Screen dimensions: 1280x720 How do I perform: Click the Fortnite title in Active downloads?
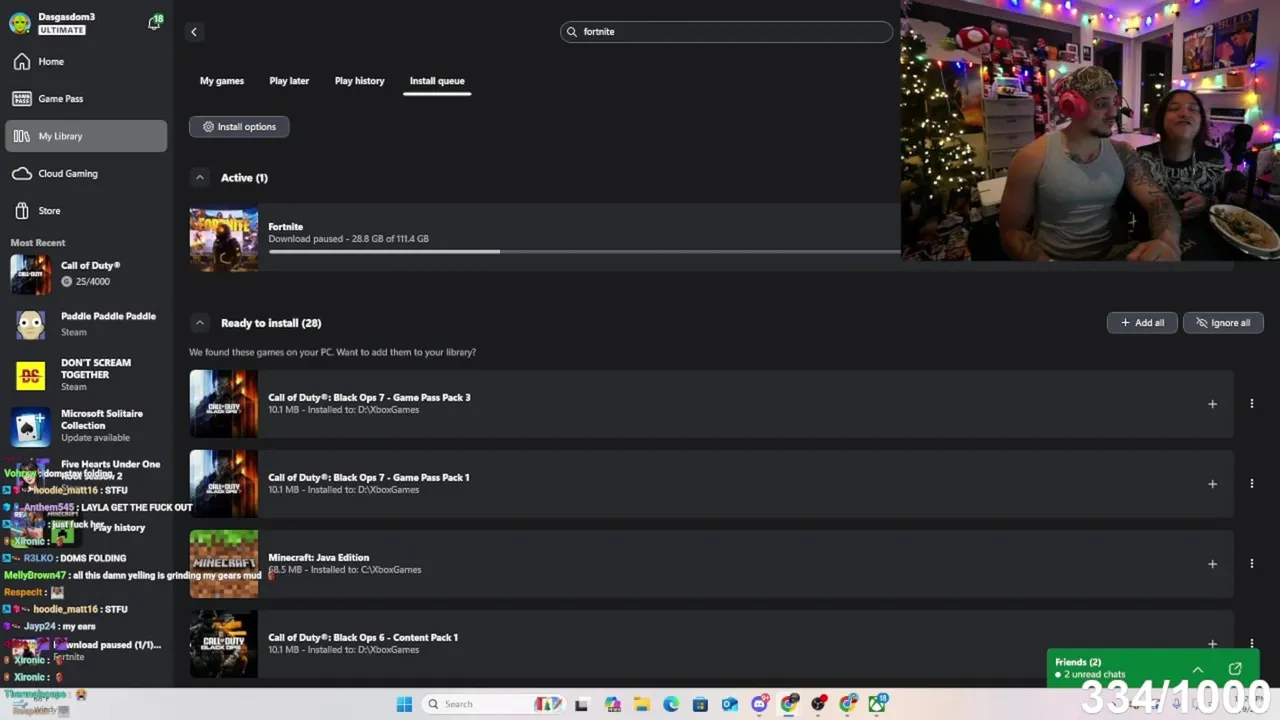pos(285,227)
